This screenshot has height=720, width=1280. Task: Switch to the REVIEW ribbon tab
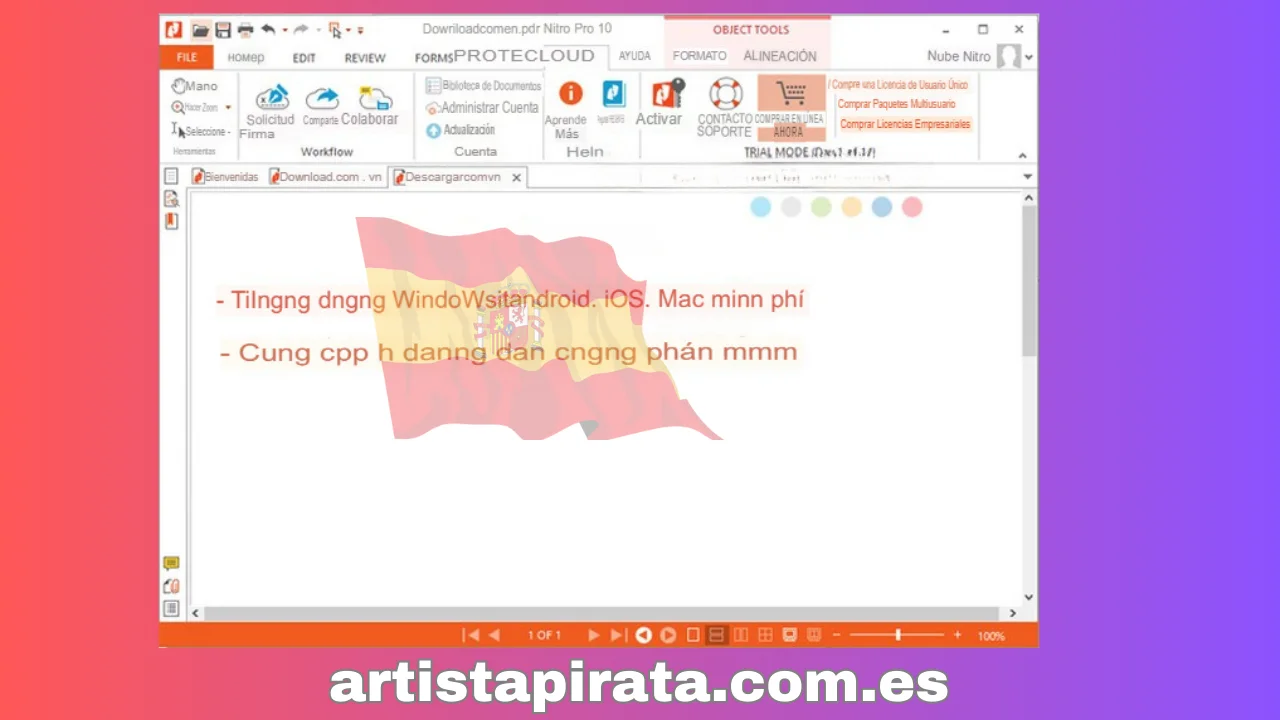[365, 58]
